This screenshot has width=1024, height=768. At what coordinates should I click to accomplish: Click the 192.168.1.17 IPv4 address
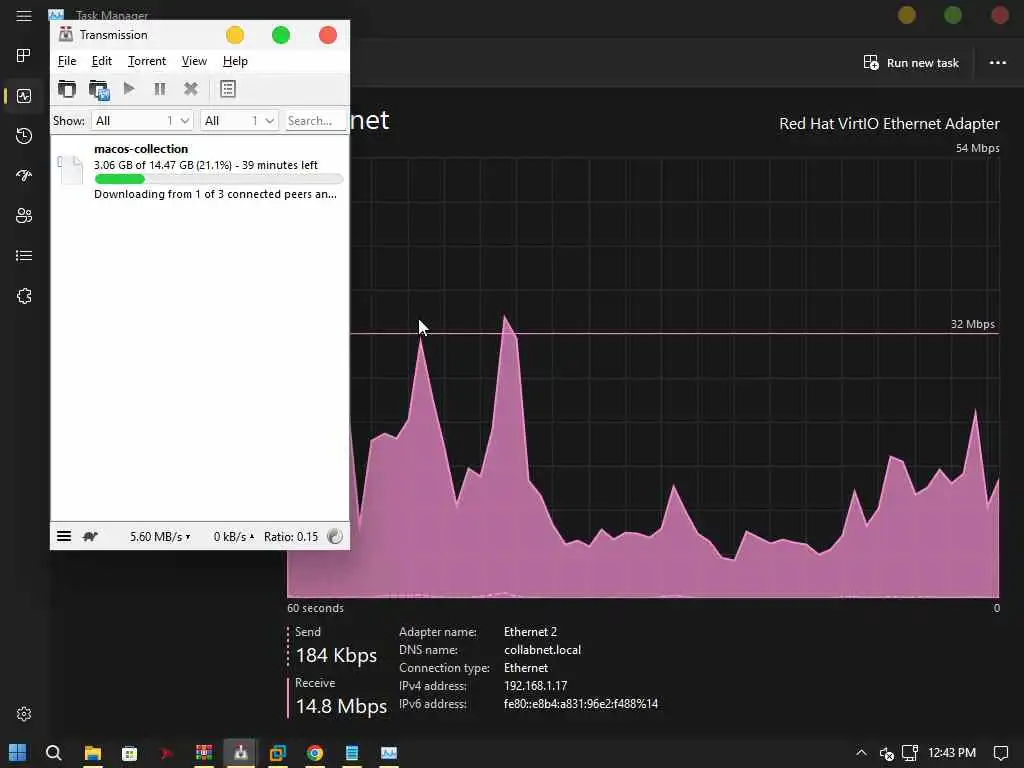click(536, 686)
